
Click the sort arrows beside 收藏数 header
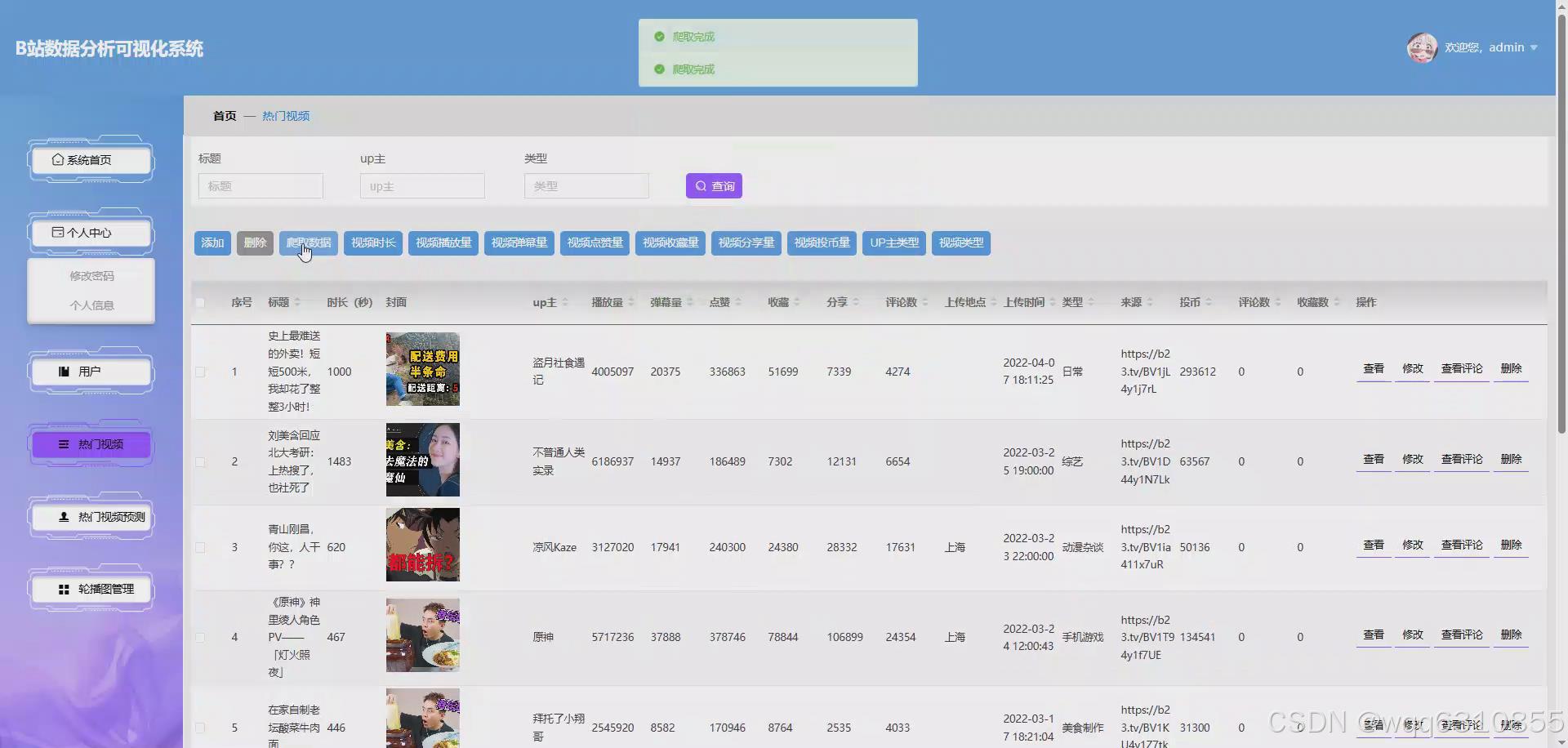tap(1337, 303)
